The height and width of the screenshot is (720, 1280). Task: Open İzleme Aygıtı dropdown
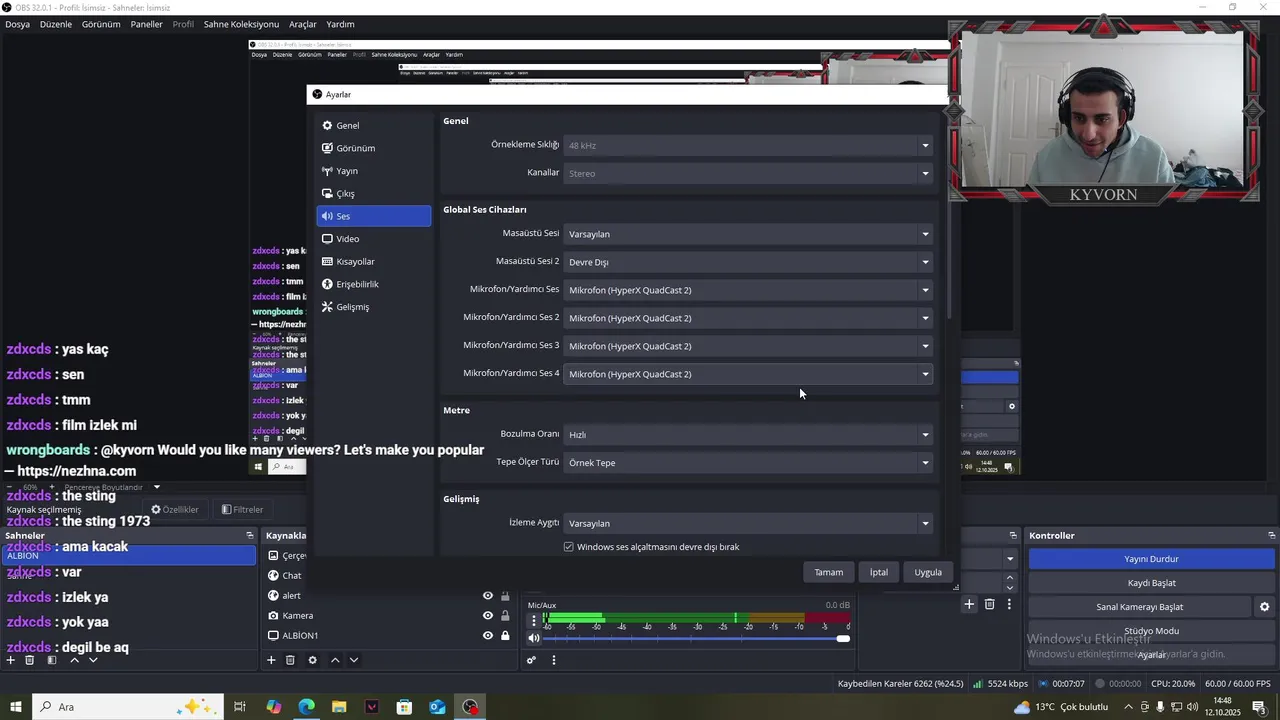click(748, 523)
